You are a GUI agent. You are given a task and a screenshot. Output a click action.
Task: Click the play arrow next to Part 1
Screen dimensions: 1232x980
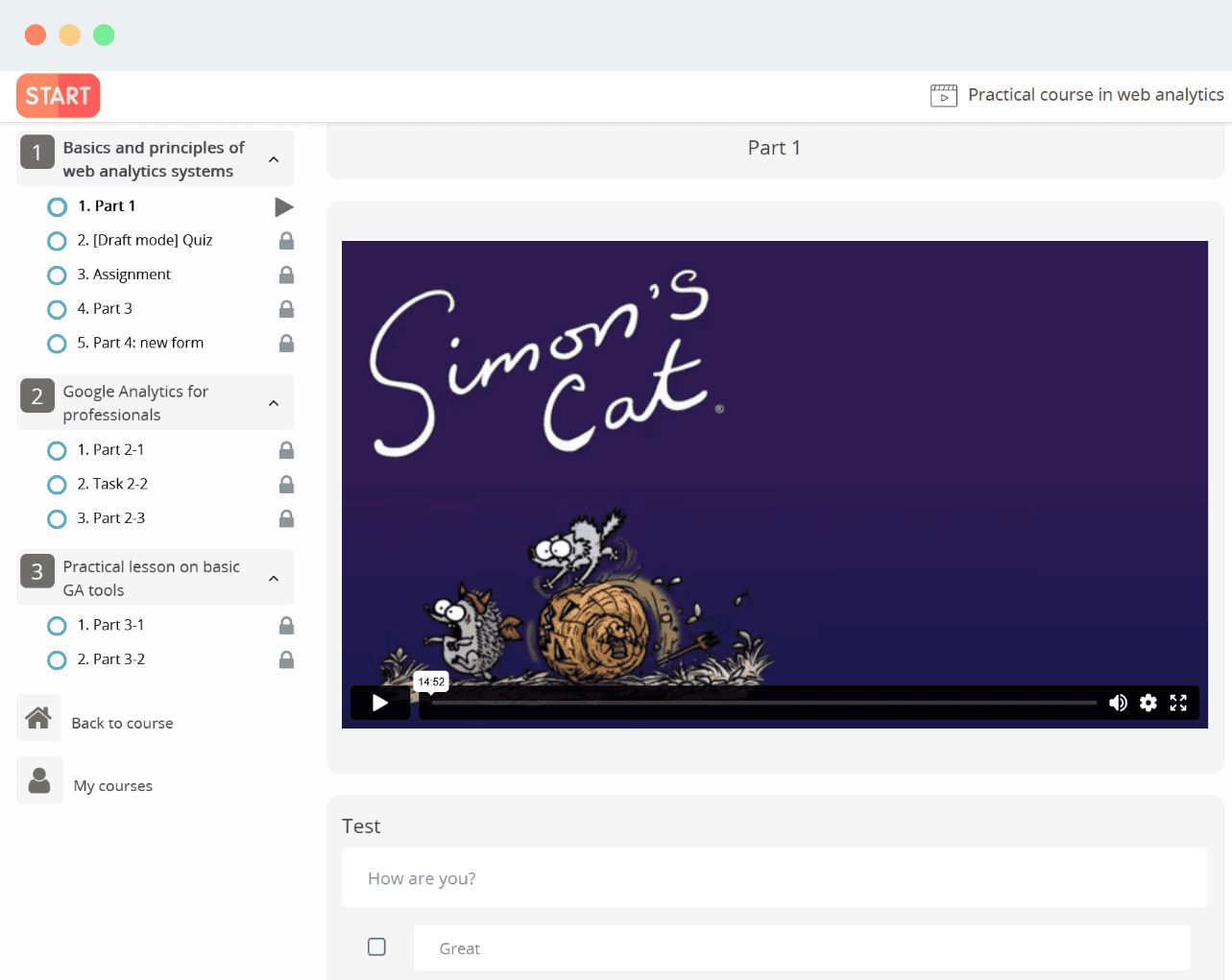click(x=283, y=206)
